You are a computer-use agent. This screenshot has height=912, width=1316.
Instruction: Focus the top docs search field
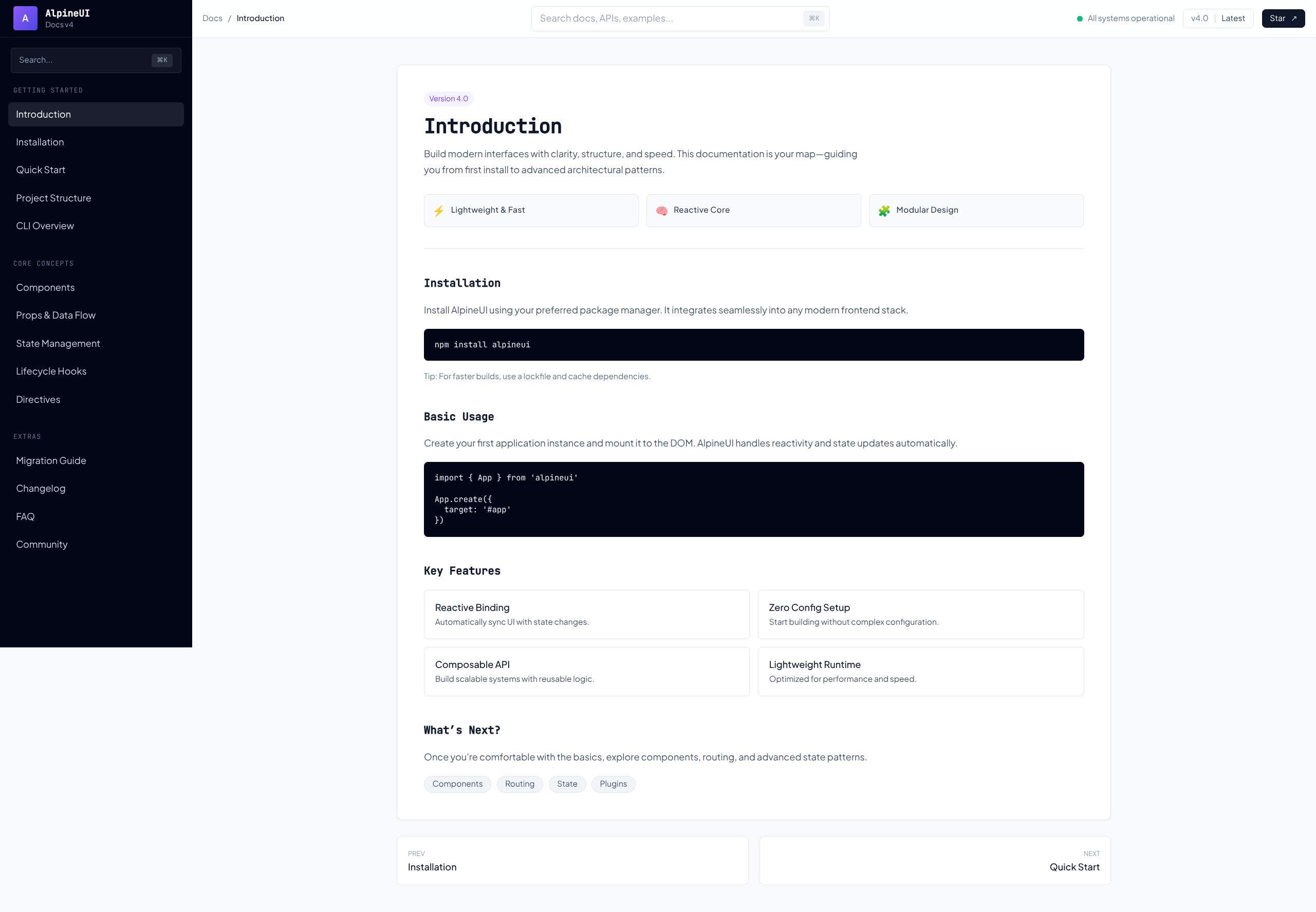(x=680, y=19)
